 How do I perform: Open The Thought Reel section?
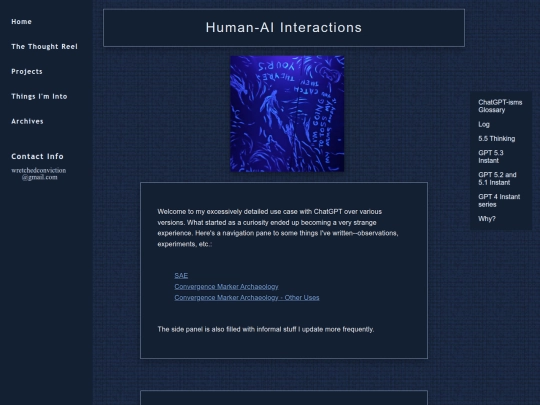[44, 46]
